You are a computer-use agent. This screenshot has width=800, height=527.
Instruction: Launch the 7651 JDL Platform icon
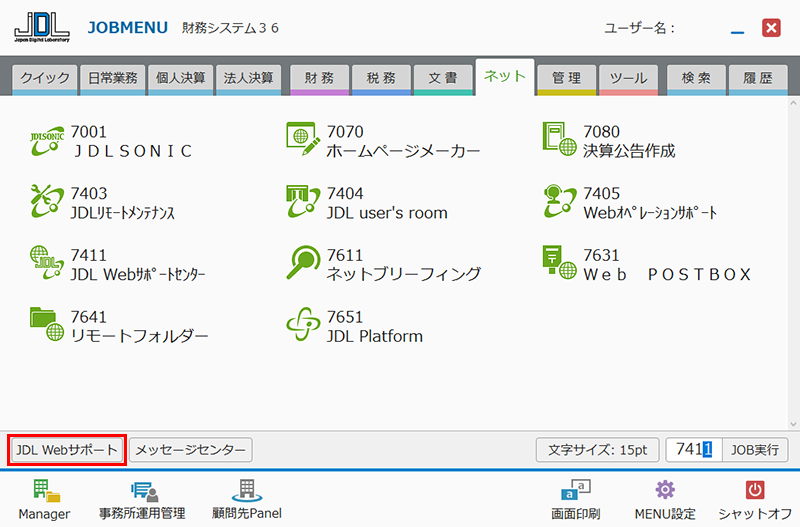[303, 324]
